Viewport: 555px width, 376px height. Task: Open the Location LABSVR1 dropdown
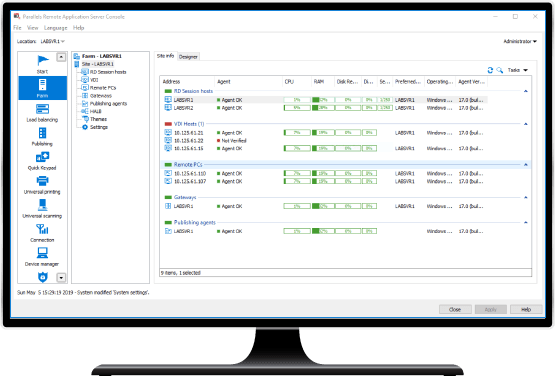(52, 41)
